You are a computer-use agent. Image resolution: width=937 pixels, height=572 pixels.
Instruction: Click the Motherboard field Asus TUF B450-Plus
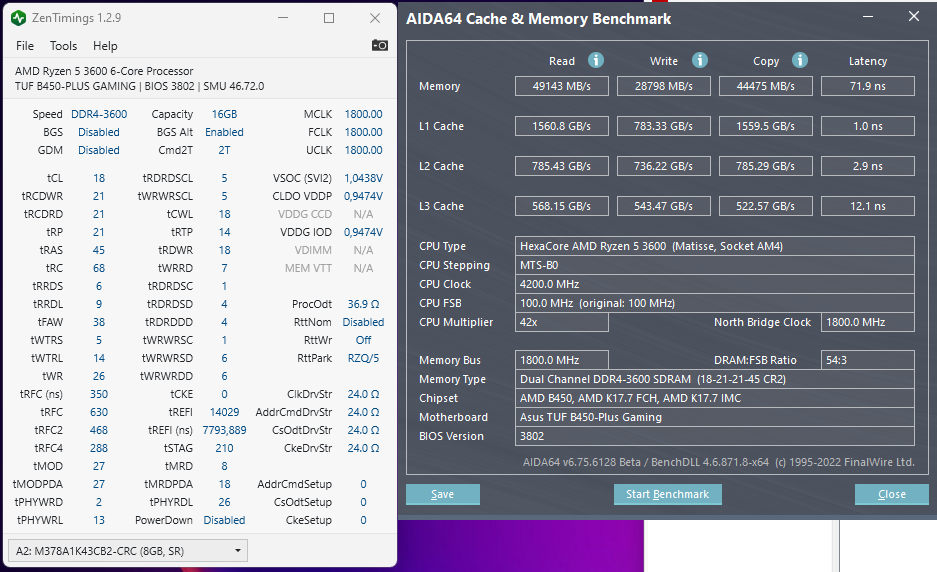pos(715,417)
